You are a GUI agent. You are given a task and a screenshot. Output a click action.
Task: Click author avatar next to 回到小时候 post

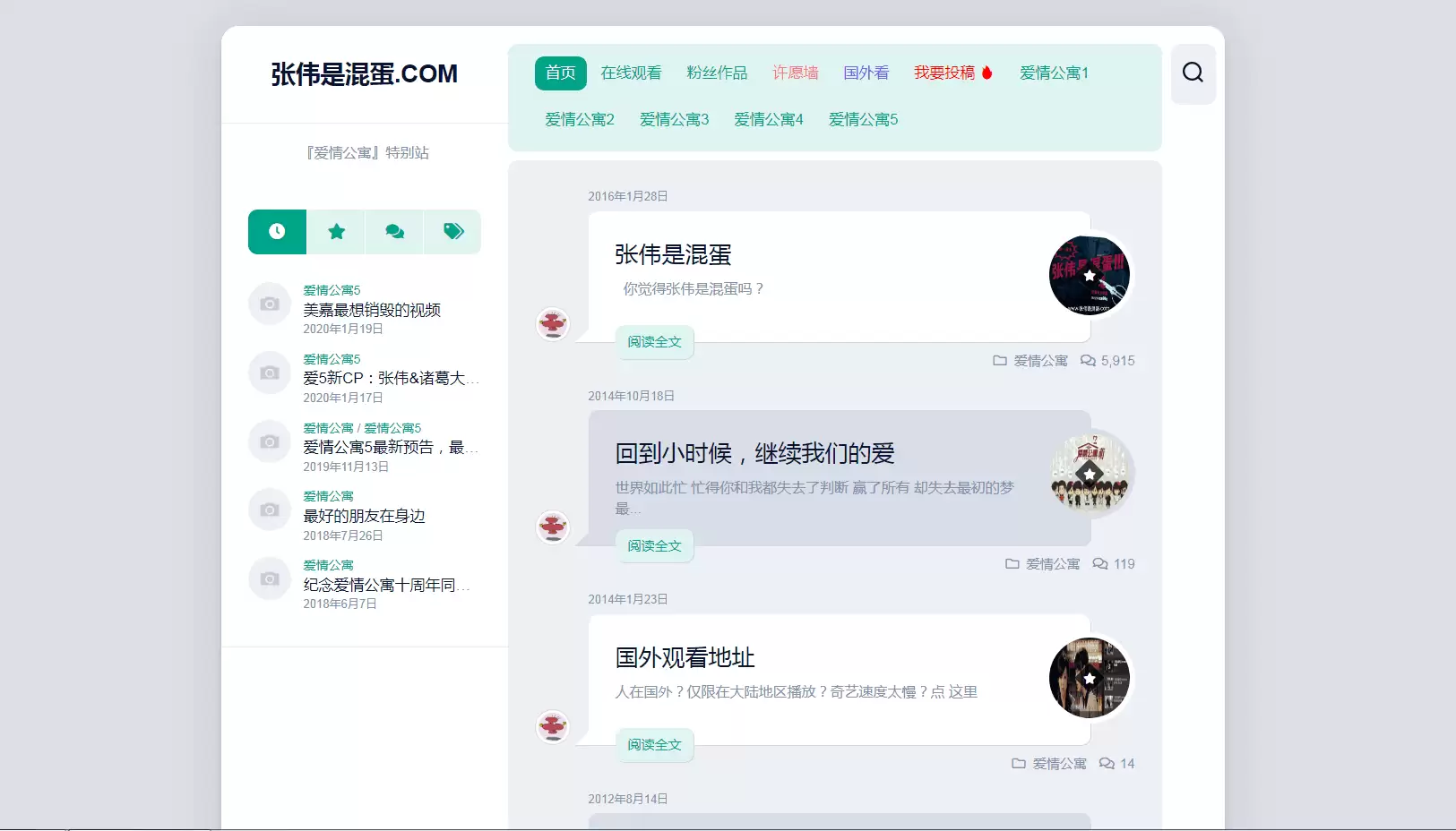click(x=553, y=527)
